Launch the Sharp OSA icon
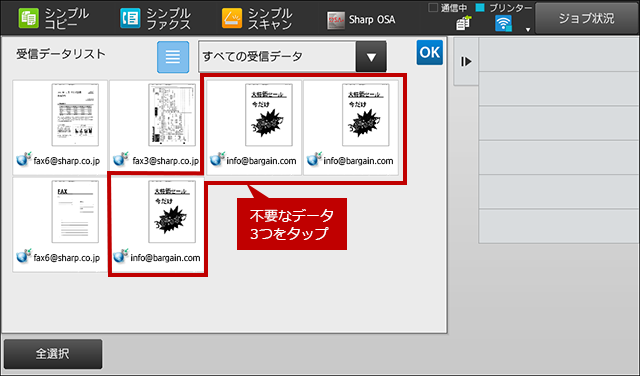This screenshot has width=640, height=376. 336,20
